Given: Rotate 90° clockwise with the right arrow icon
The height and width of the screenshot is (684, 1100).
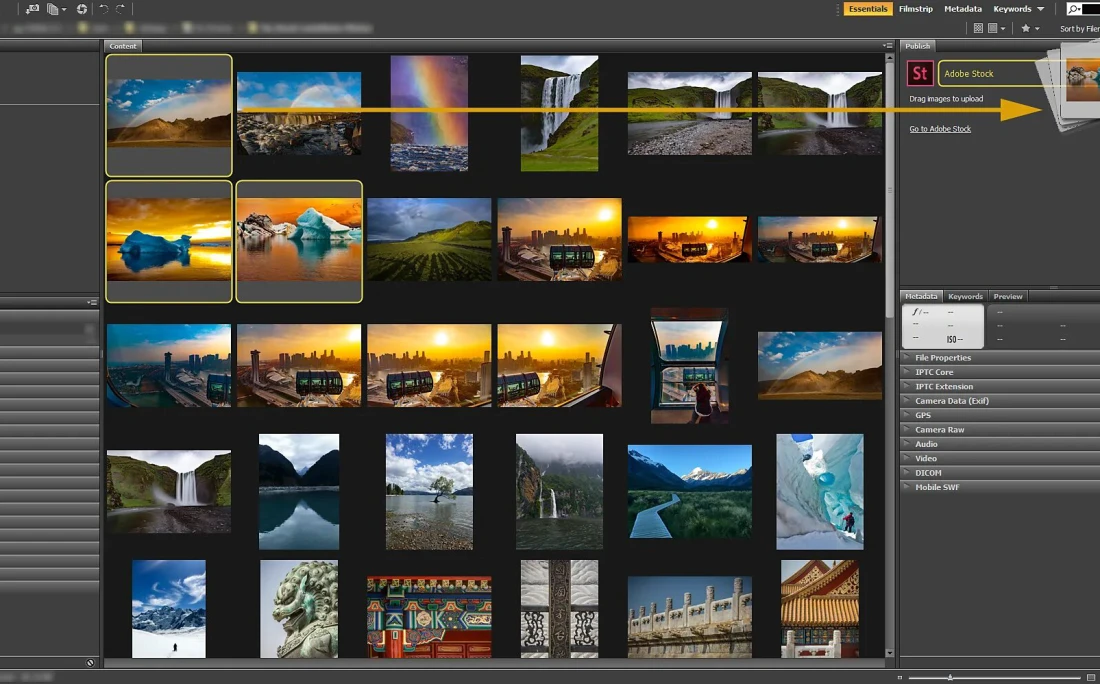Looking at the screenshot, I should (121, 9).
